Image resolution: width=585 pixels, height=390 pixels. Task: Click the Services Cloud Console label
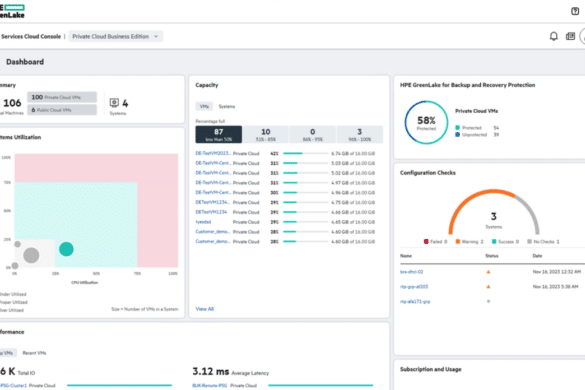31,36
